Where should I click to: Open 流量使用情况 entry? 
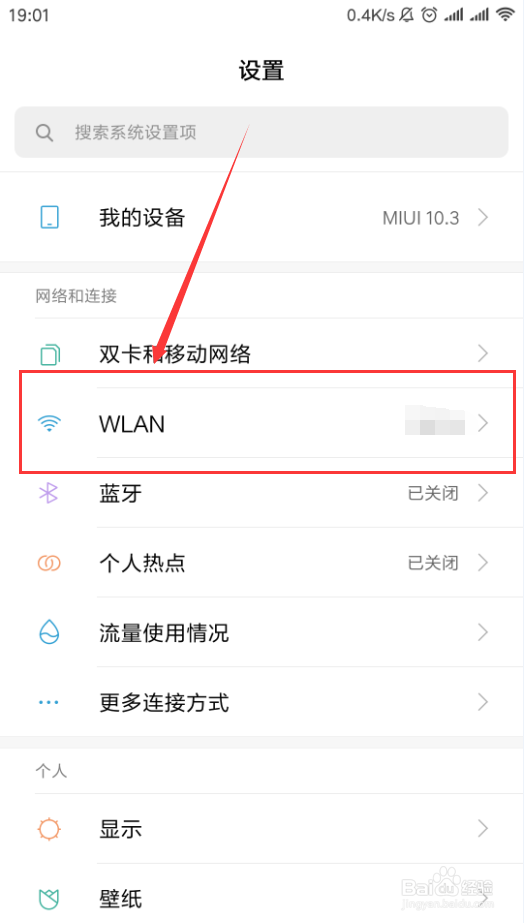(x=261, y=632)
